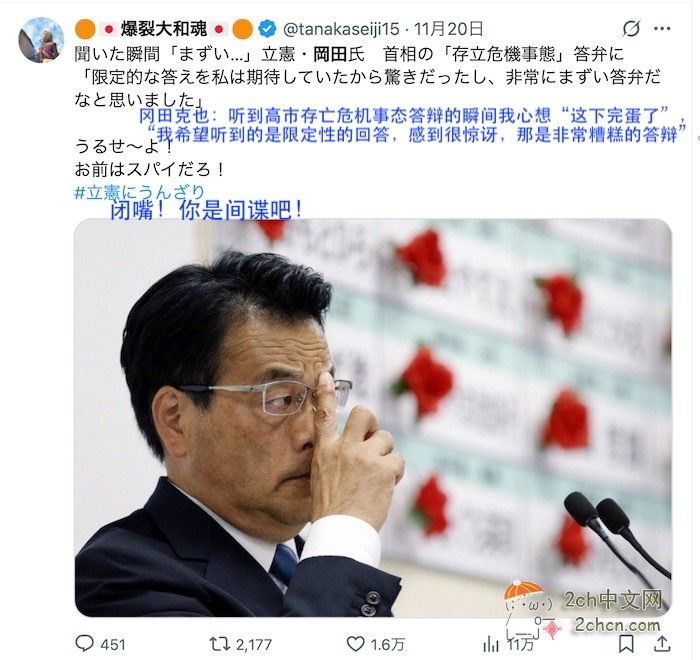Open hashtag #立憲にうんざり
The height and width of the screenshot is (660, 700).
[139, 192]
